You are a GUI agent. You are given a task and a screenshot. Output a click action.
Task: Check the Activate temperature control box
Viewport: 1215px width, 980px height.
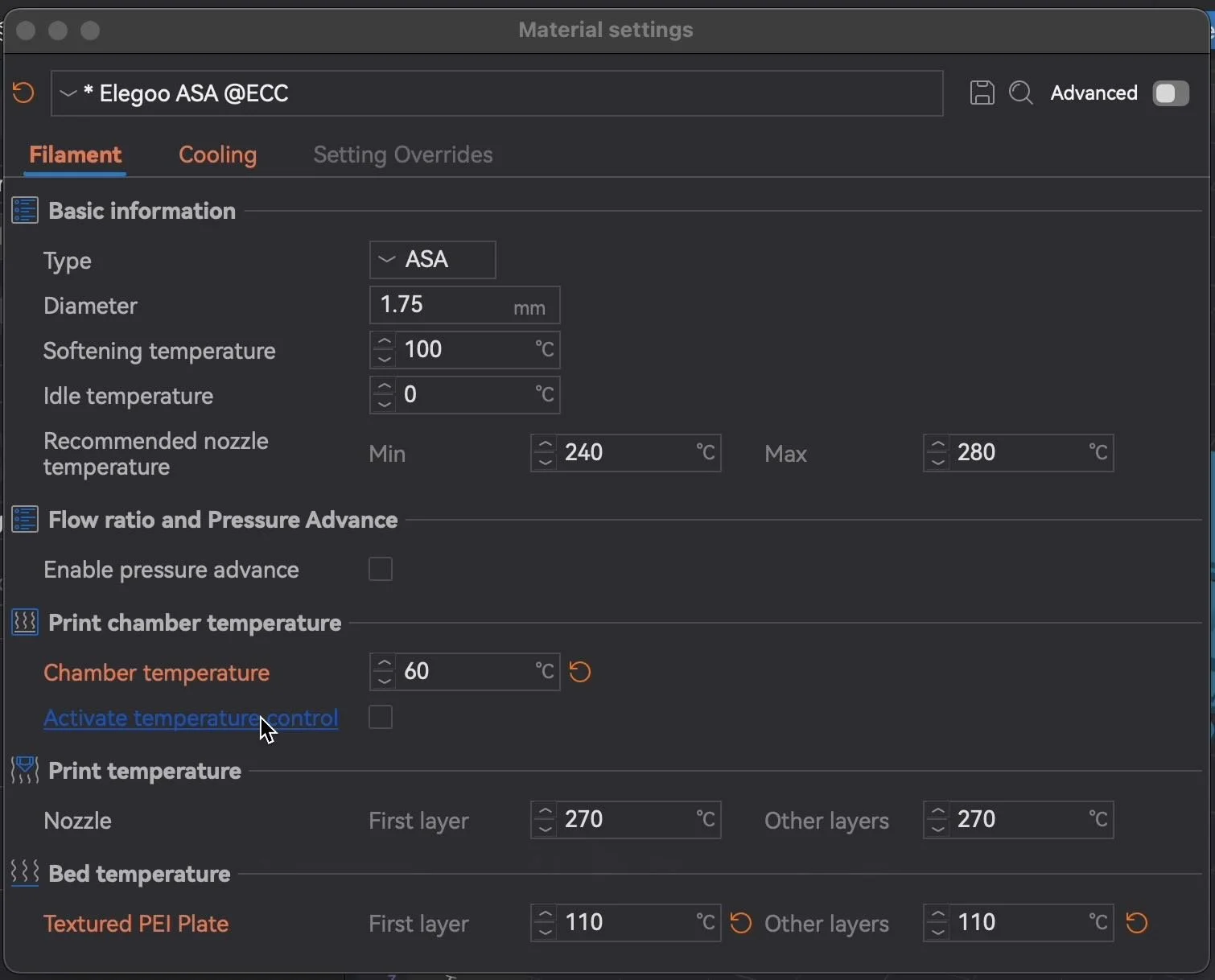coord(381,717)
